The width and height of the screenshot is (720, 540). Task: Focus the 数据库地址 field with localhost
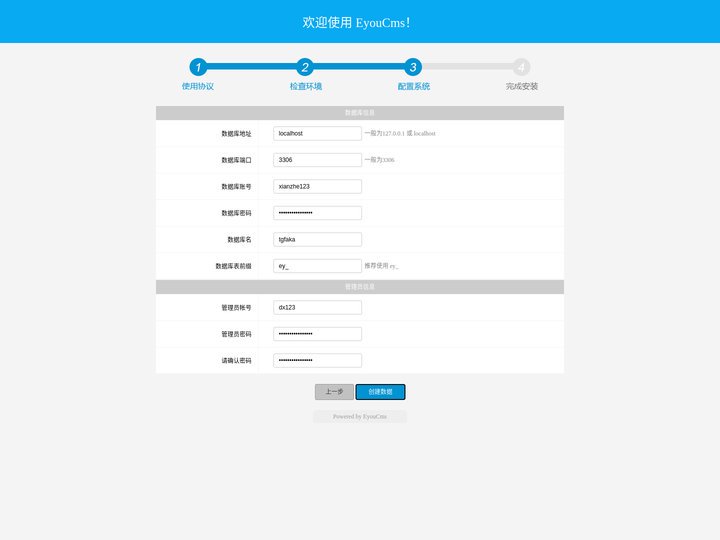tap(317, 134)
